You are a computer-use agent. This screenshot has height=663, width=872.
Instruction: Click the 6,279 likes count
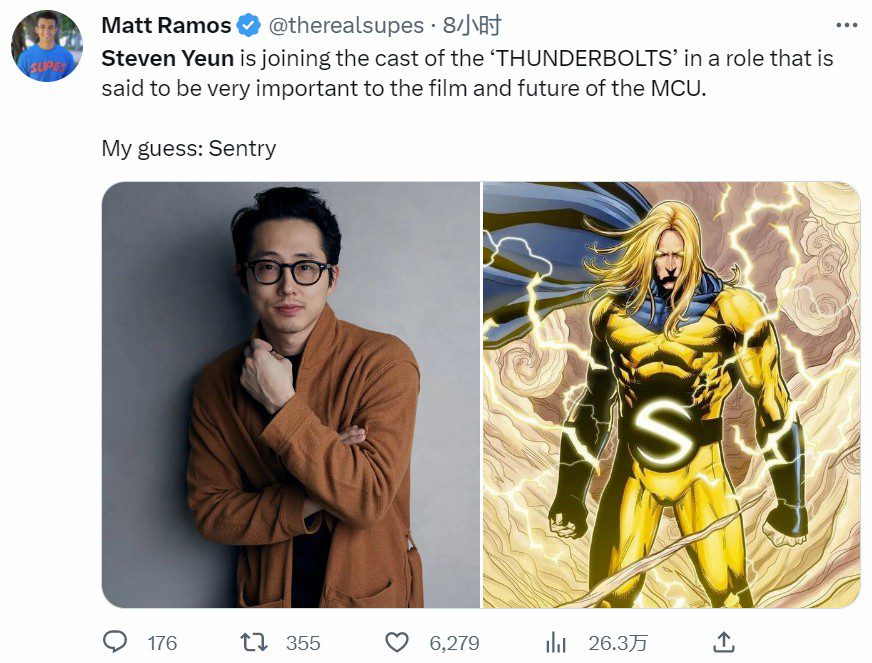(454, 643)
